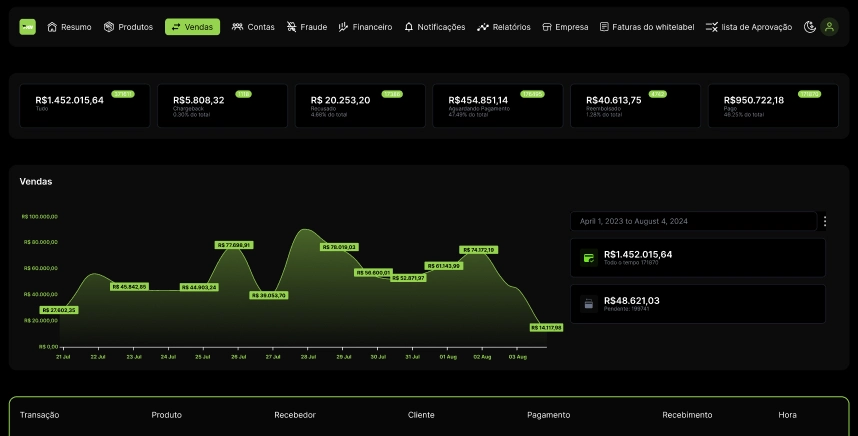Viewport: 858px width, 436px height.
Task: Select the Aguardando Pagamento card
Action: pyautogui.click(x=498, y=106)
